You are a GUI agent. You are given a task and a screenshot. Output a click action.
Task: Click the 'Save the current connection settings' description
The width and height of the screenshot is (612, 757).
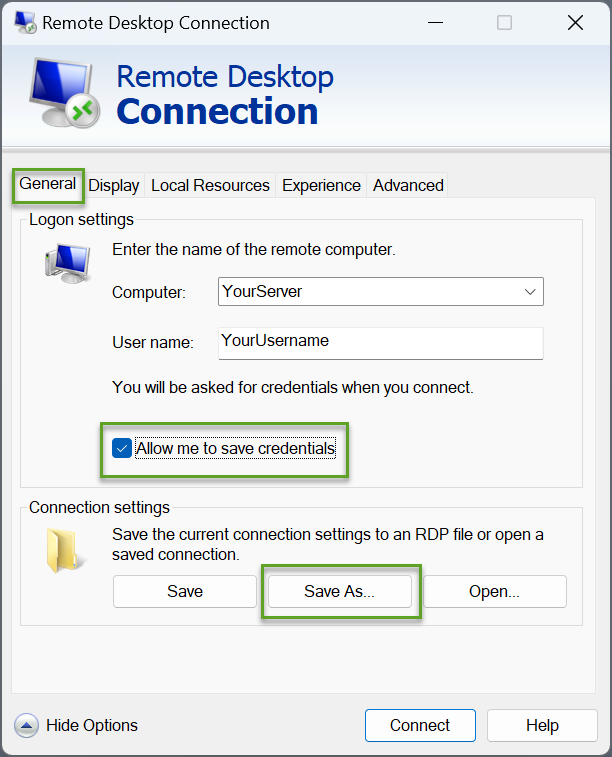click(328, 545)
